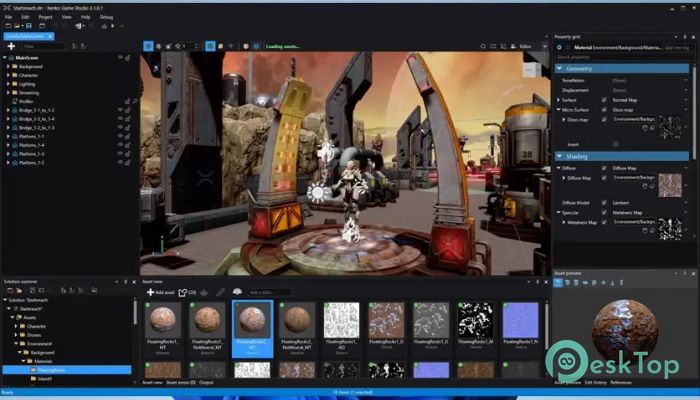The image size is (700, 400).
Task: Toggle the Micro Surface Gloss map checkbox
Action: point(604,110)
